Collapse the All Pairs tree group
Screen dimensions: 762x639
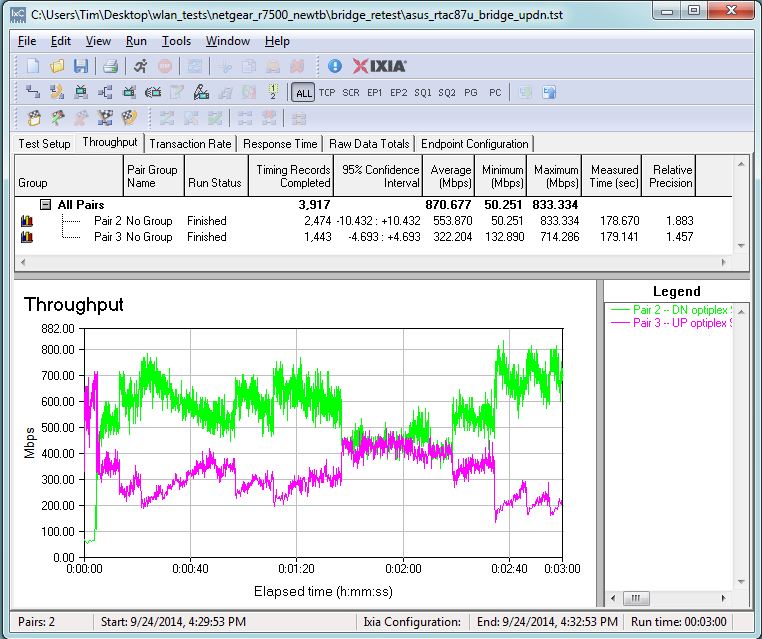pos(45,205)
